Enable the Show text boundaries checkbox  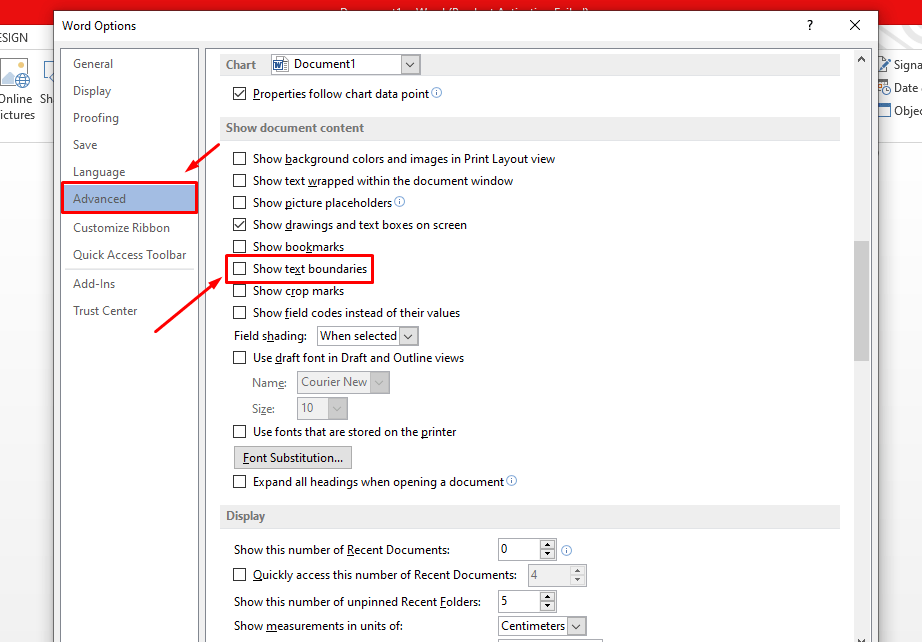click(239, 269)
